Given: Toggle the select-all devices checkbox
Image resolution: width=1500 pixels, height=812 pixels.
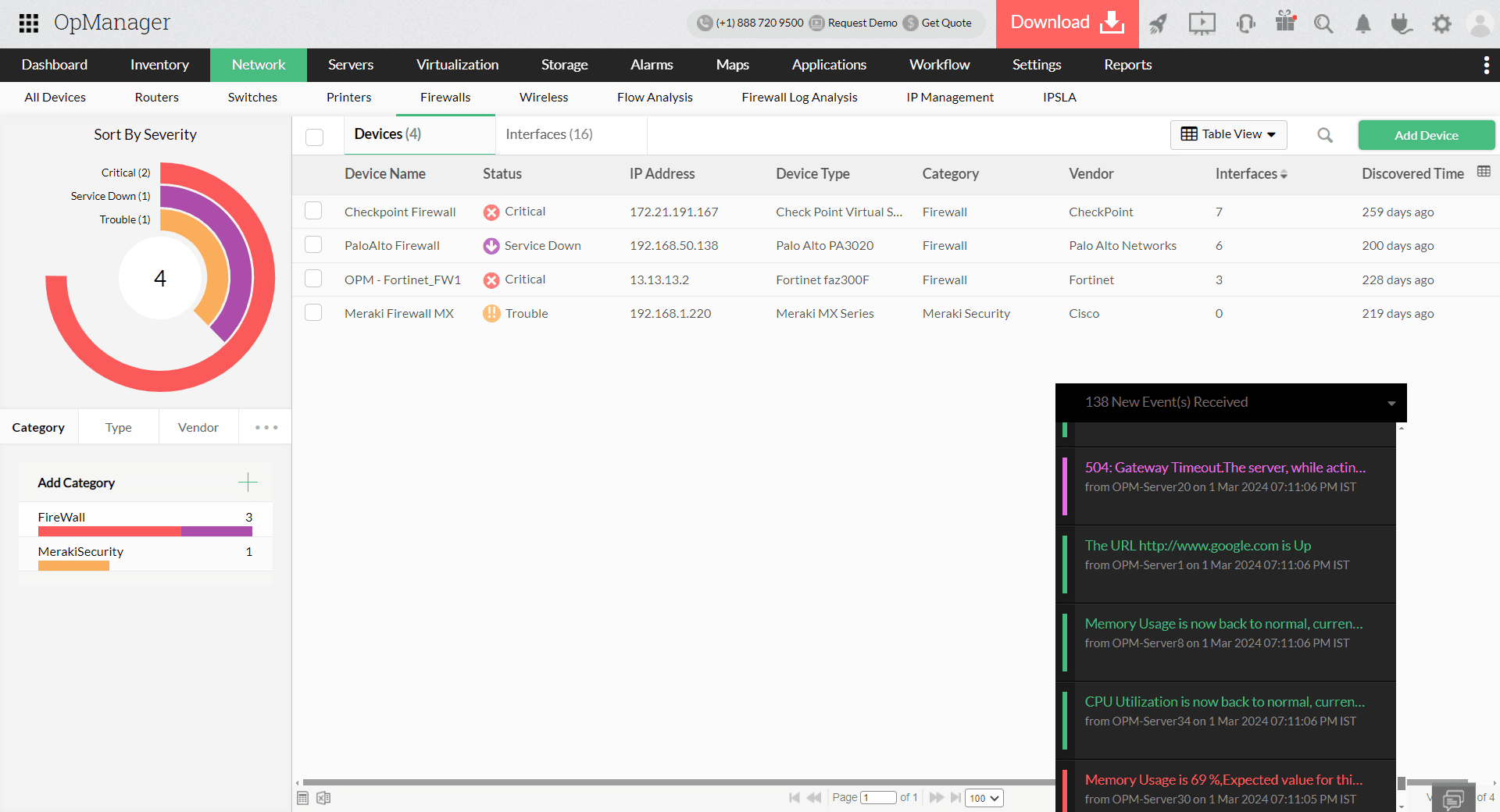Looking at the screenshot, I should (314, 137).
